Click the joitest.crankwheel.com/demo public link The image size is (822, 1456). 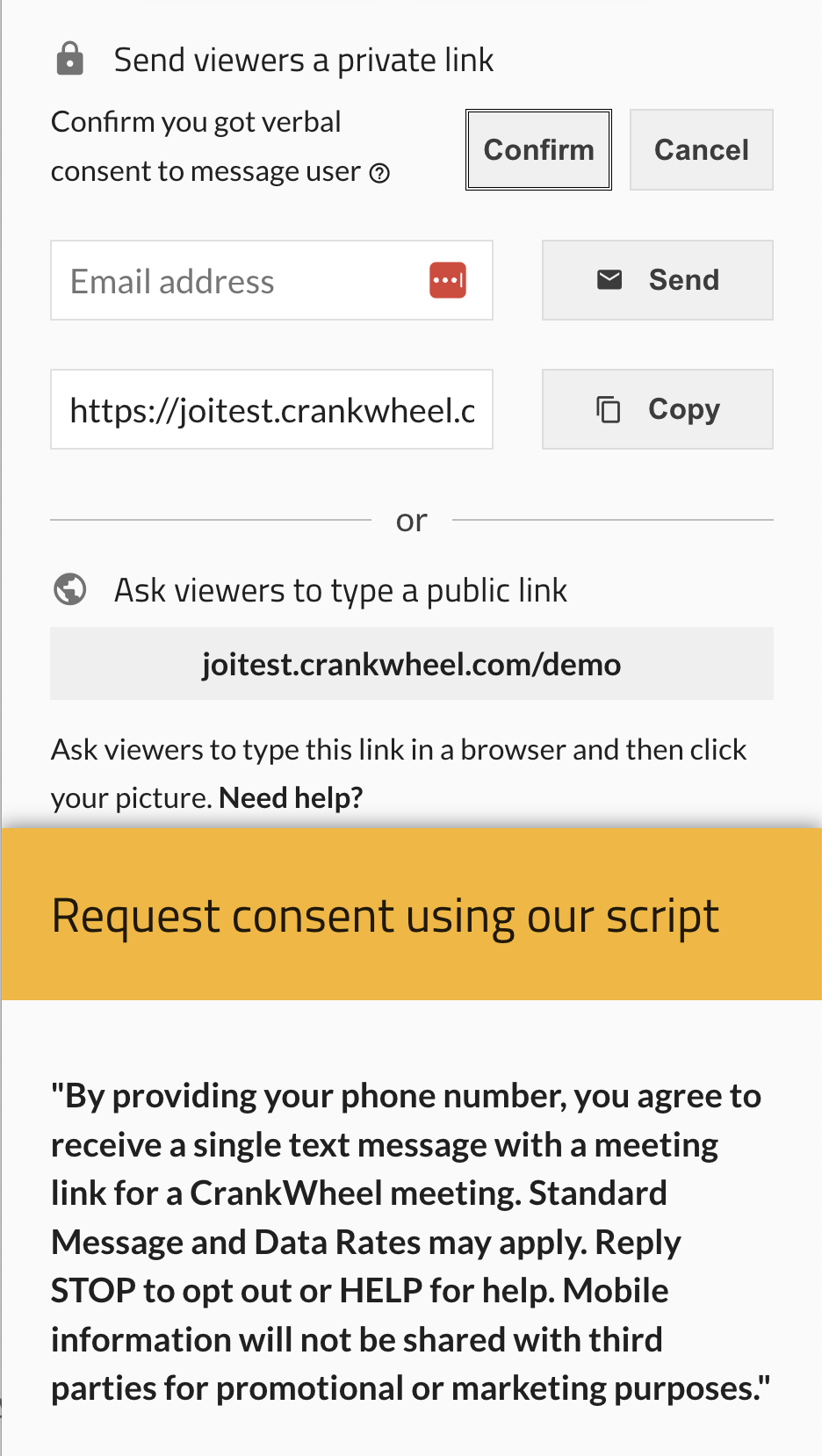point(411,663)
